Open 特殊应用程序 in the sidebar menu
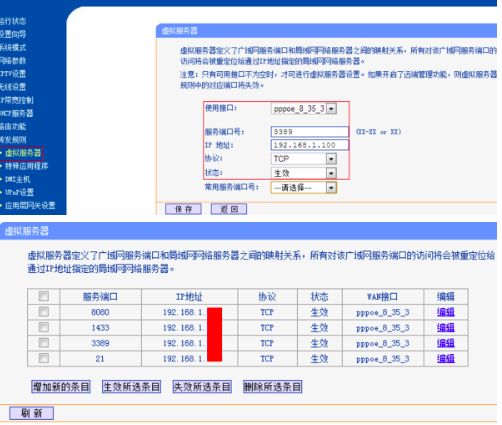The height and width of the screenshot is (425, 502). coord(26,166)
